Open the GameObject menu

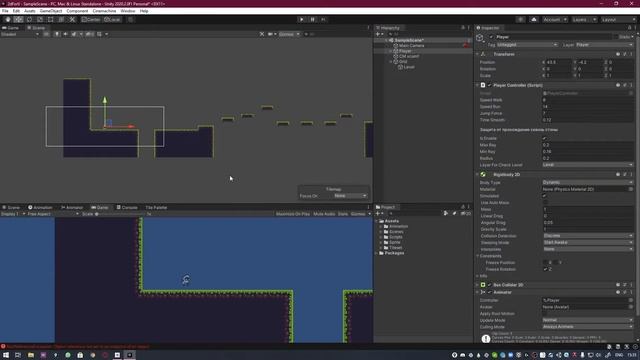click(51, 11)
